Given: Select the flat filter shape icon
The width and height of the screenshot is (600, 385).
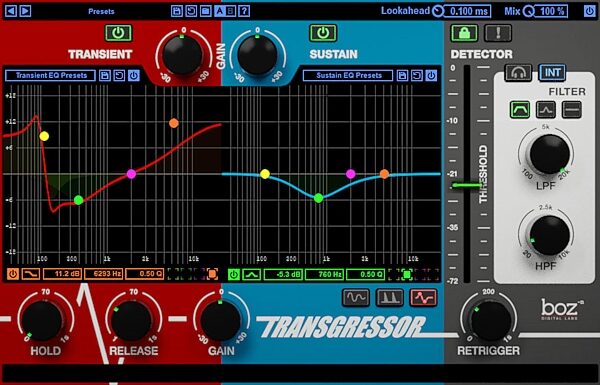Looking at the screenshot, I should point(572,109).
